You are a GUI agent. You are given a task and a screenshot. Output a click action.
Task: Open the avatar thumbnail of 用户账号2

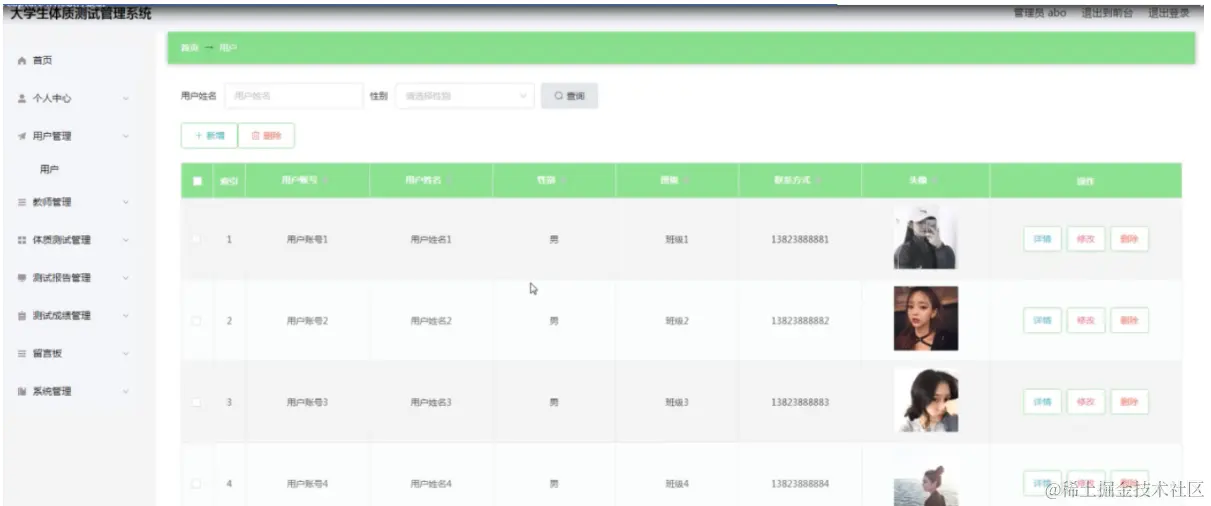coord(925,319)
